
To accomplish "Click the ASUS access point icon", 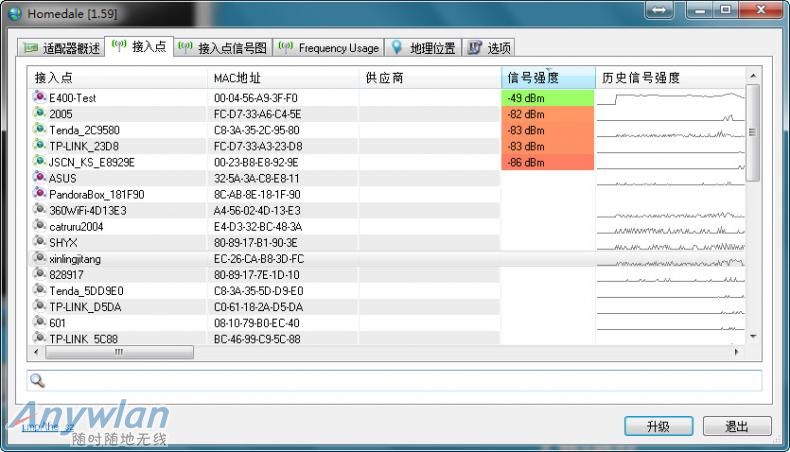I will (x=39, y=177).
